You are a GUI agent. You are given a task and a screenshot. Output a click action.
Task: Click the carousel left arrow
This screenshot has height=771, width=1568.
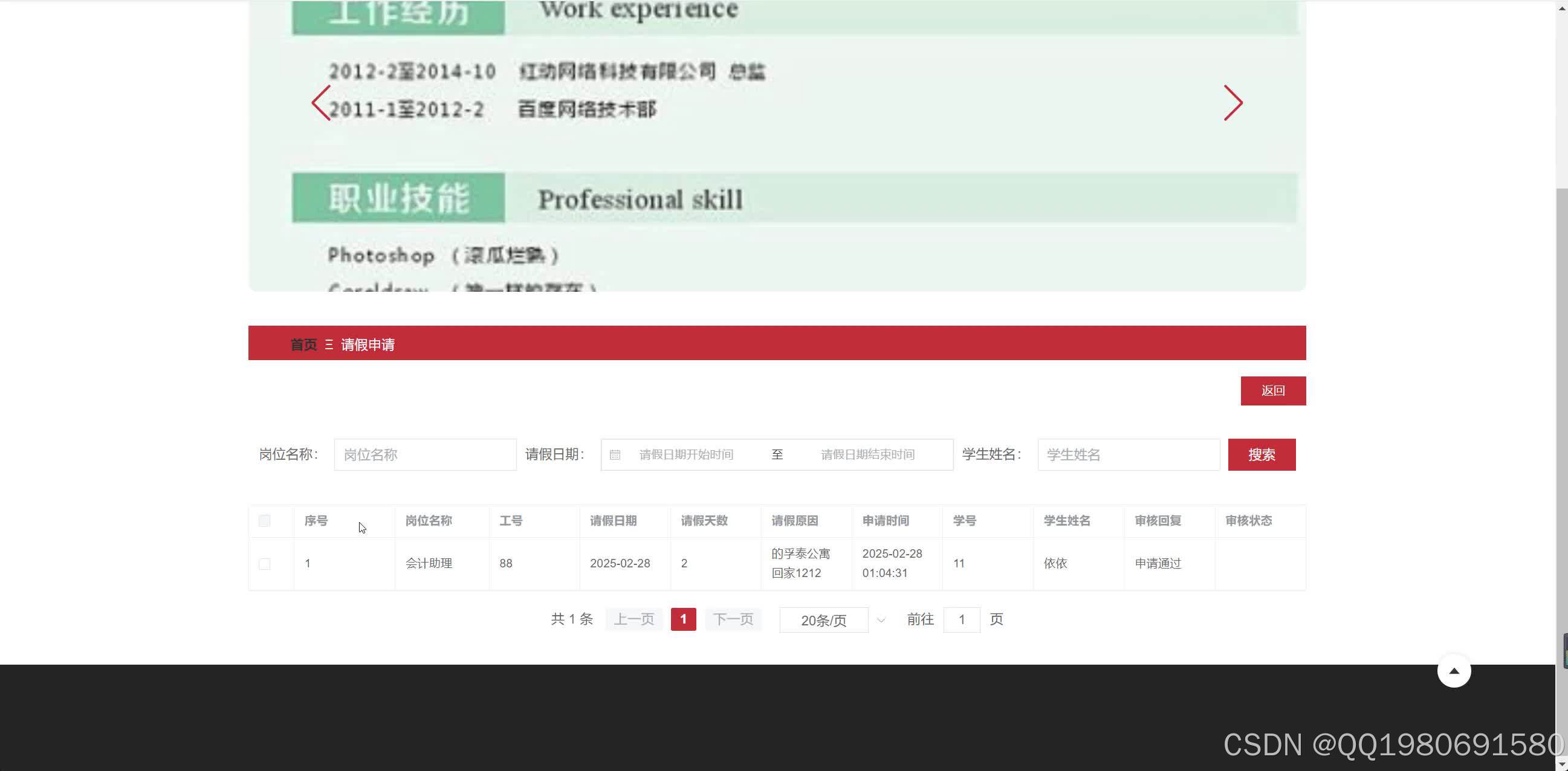pyautogui.click(x=321, y=103)
